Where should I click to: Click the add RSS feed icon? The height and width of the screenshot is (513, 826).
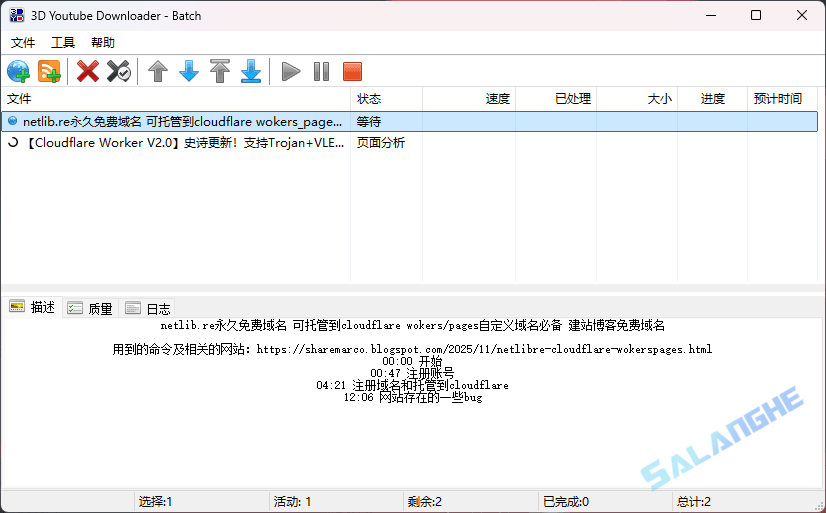click(49, 71)
